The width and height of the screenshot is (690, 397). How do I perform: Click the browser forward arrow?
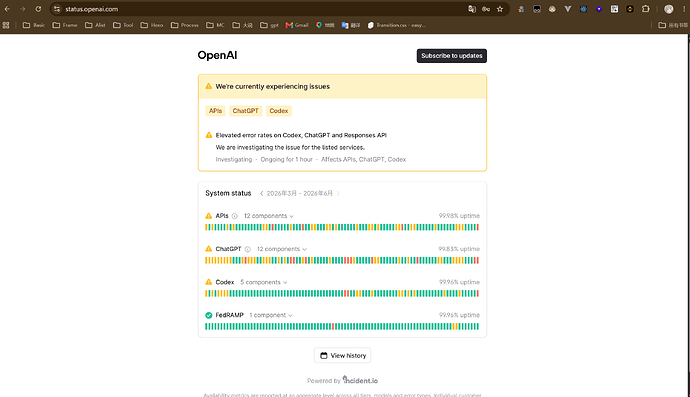pos(22,9)
